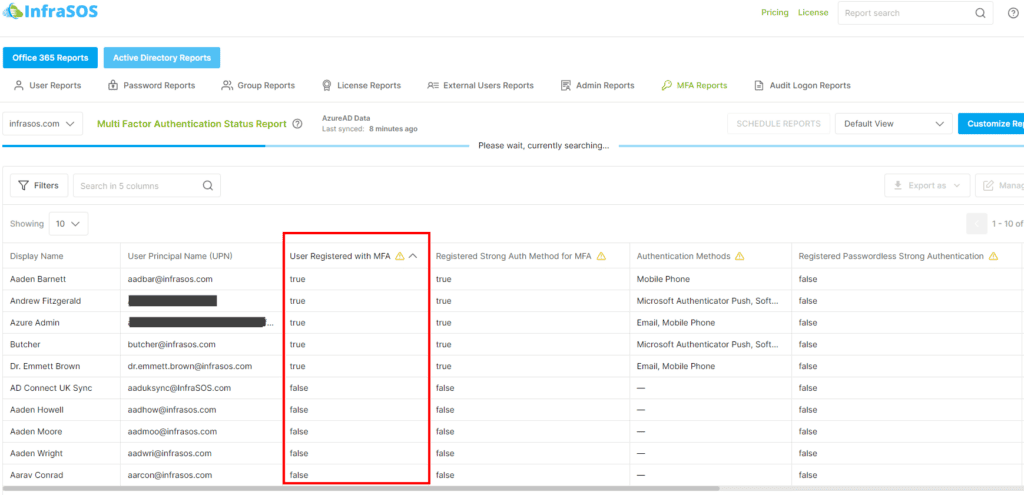
Task: Click aadbar@infrasos.com UPN cell
Action: (x=170, y=279)
